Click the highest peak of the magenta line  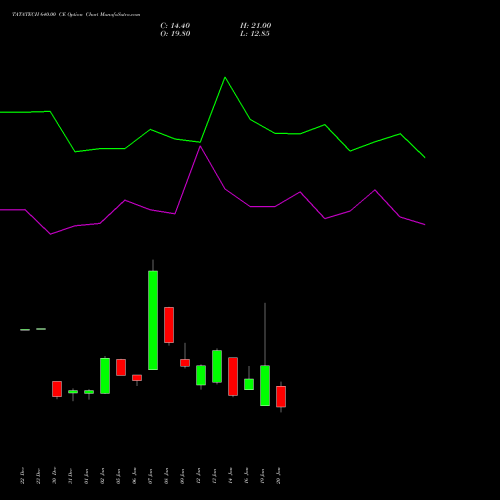coord(200,146)
